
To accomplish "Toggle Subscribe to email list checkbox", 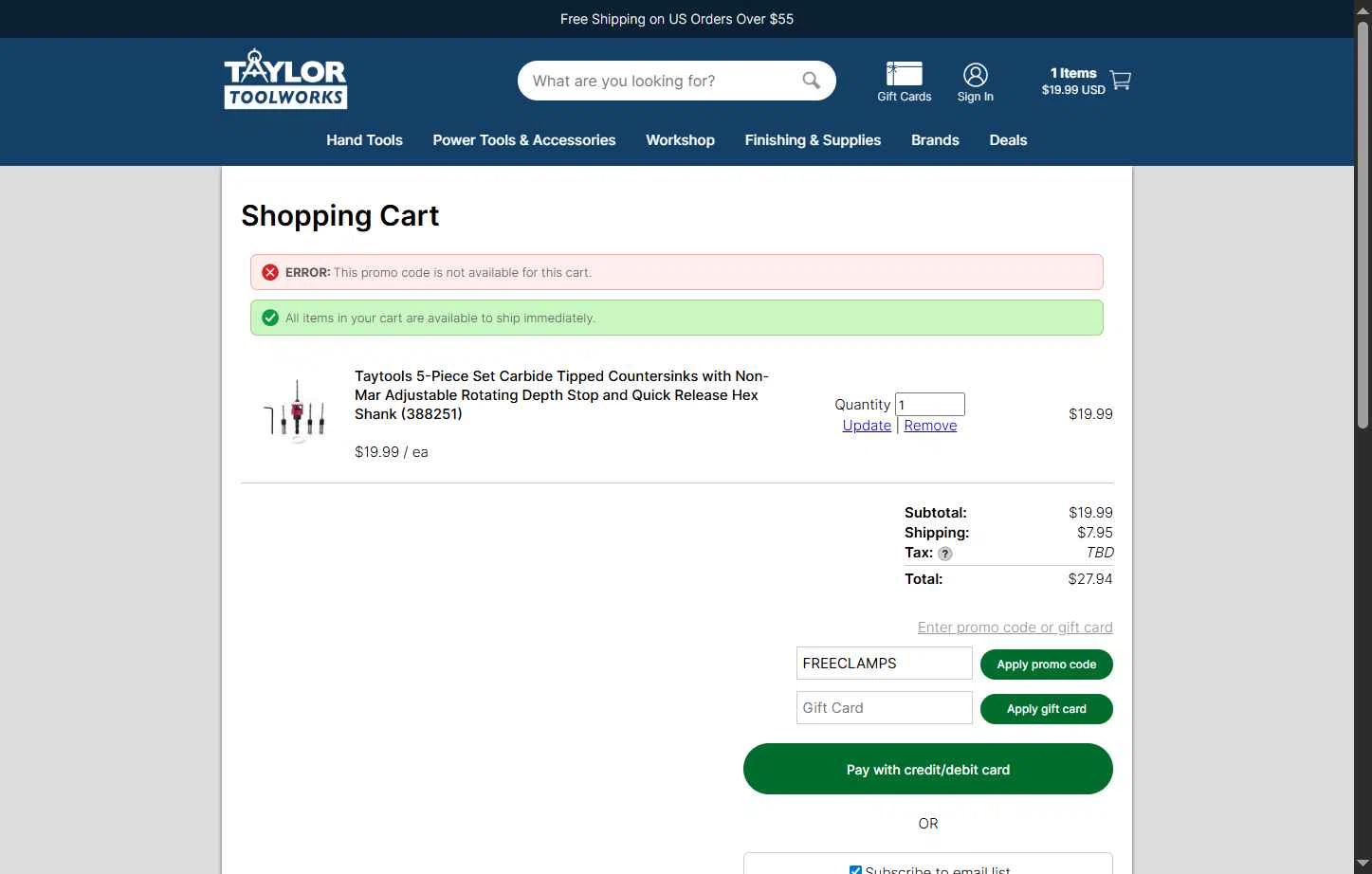I will (x=855, y=870).
